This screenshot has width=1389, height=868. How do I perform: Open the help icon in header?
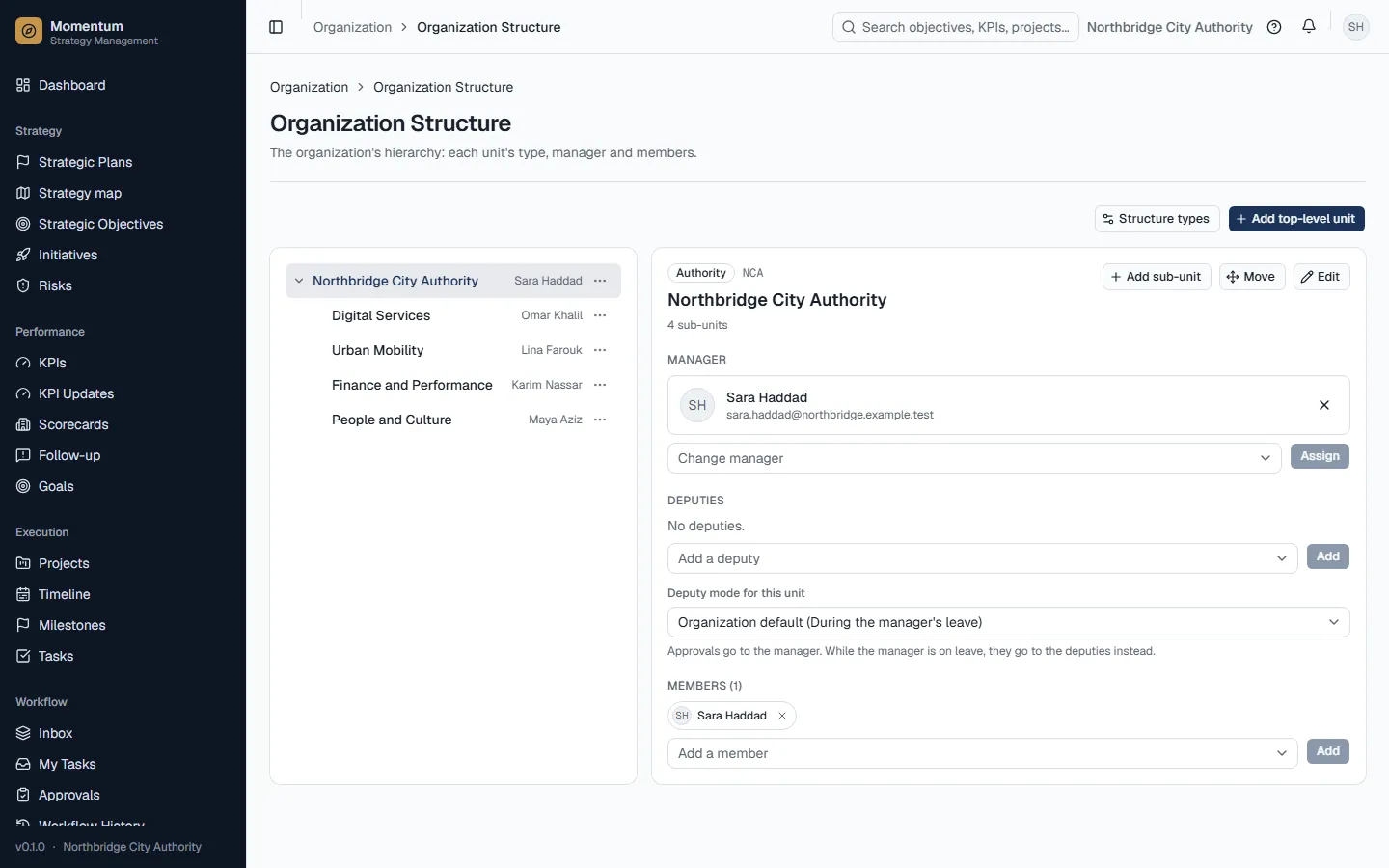coord(1274,27)
